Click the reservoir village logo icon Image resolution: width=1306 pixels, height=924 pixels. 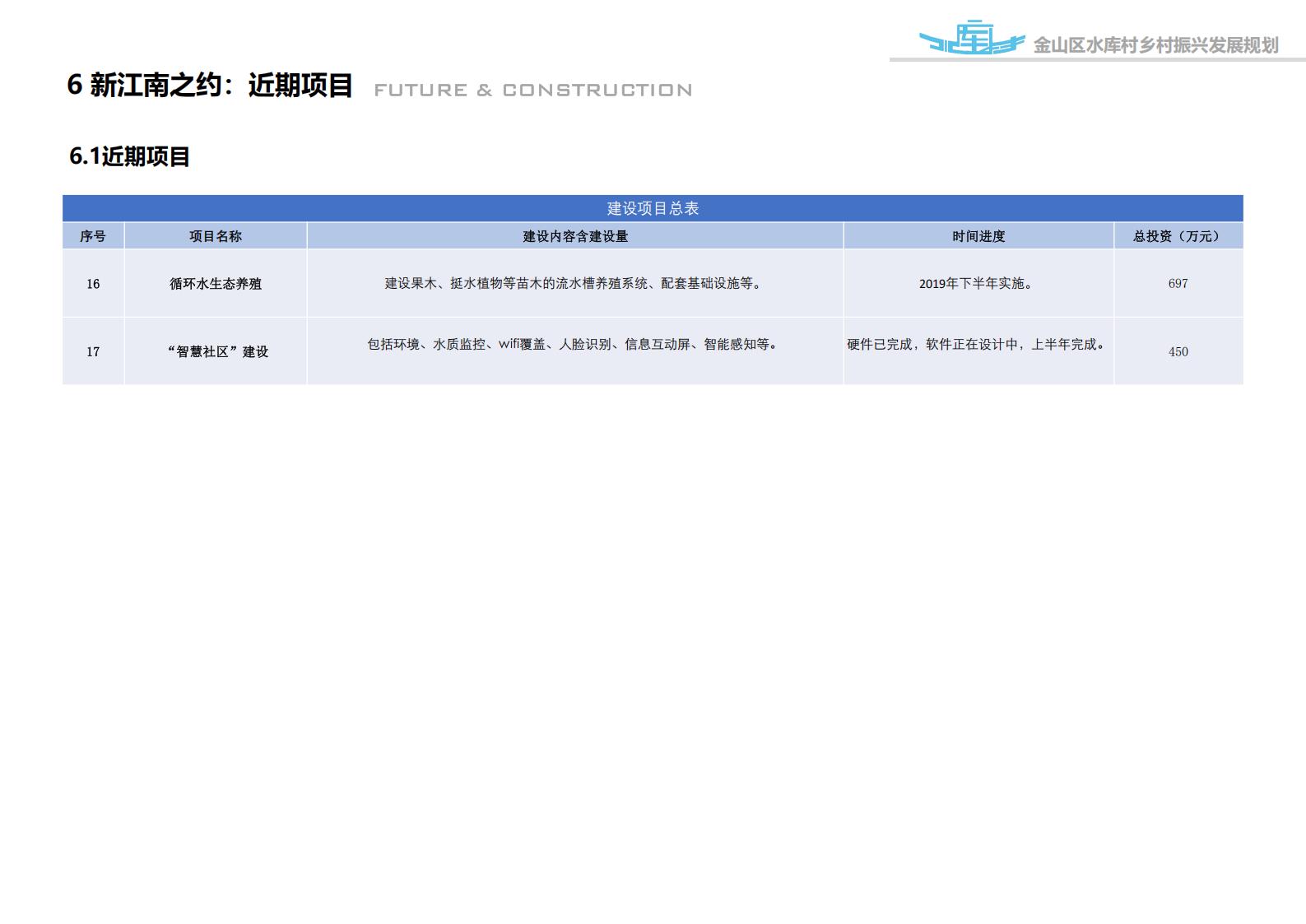972,37
